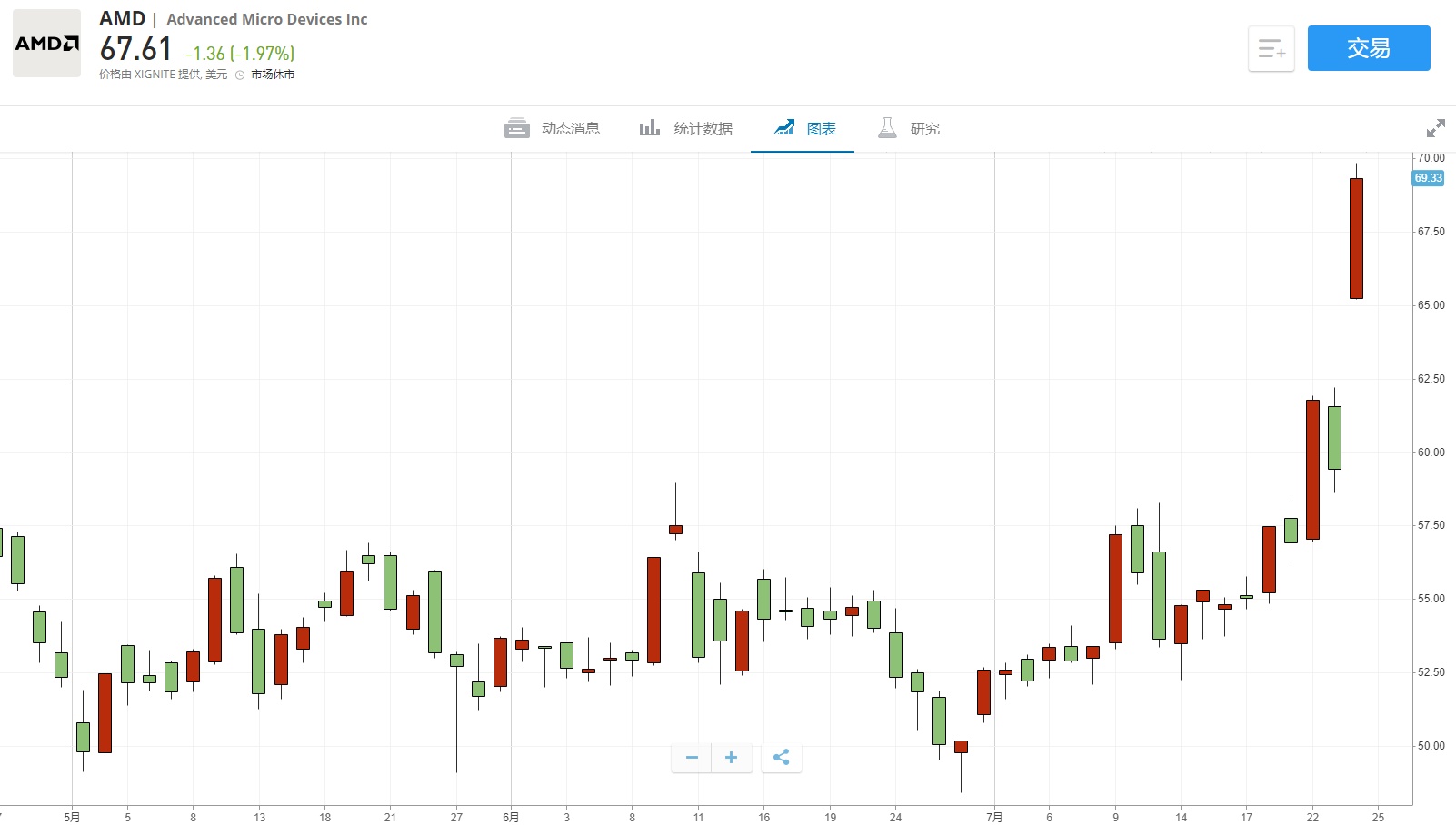This screenshot has height=825, width=1456.
Task: Click the 市场休市 market status text
Action: tap(273, 75)
